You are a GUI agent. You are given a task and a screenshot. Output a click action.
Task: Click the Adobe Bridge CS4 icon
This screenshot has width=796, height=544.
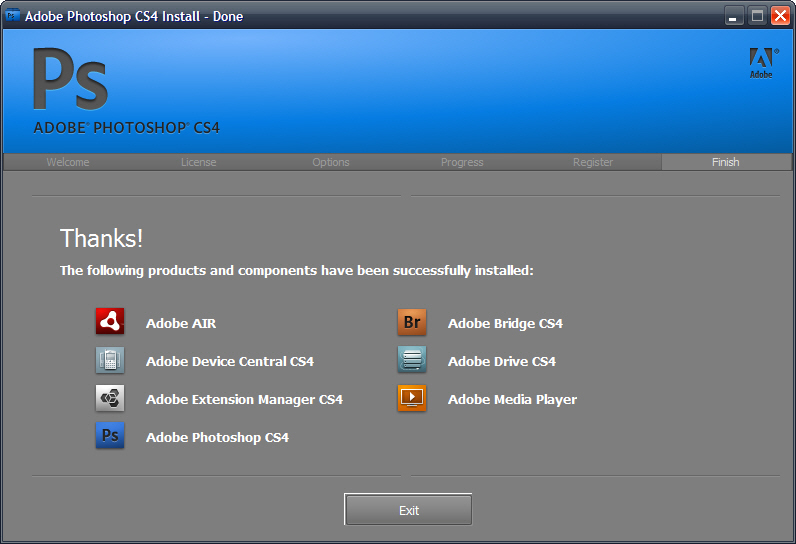pos(412,322)
